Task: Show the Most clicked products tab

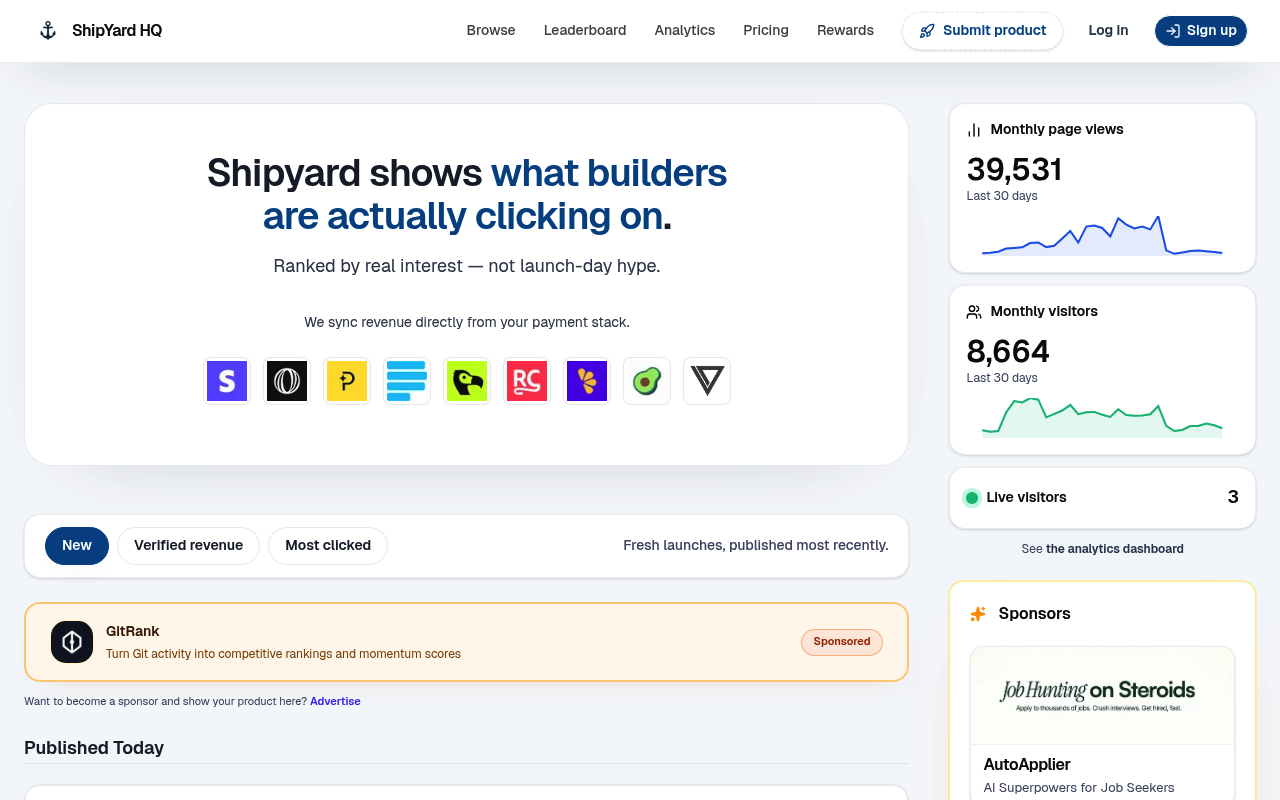Action: pos(328,546)
